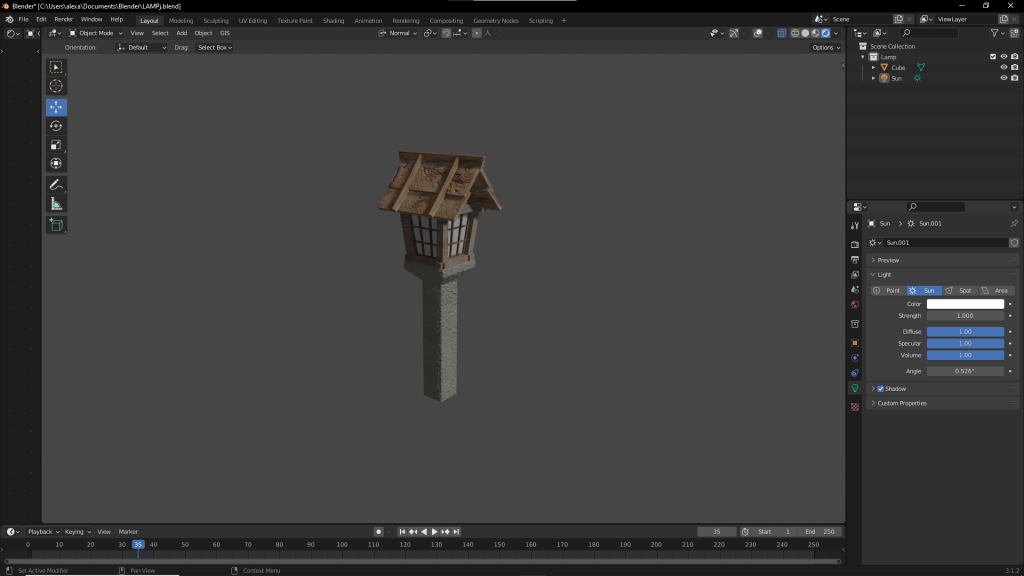Select the Scale tool in the toolbar

click(x=56, y=145)
